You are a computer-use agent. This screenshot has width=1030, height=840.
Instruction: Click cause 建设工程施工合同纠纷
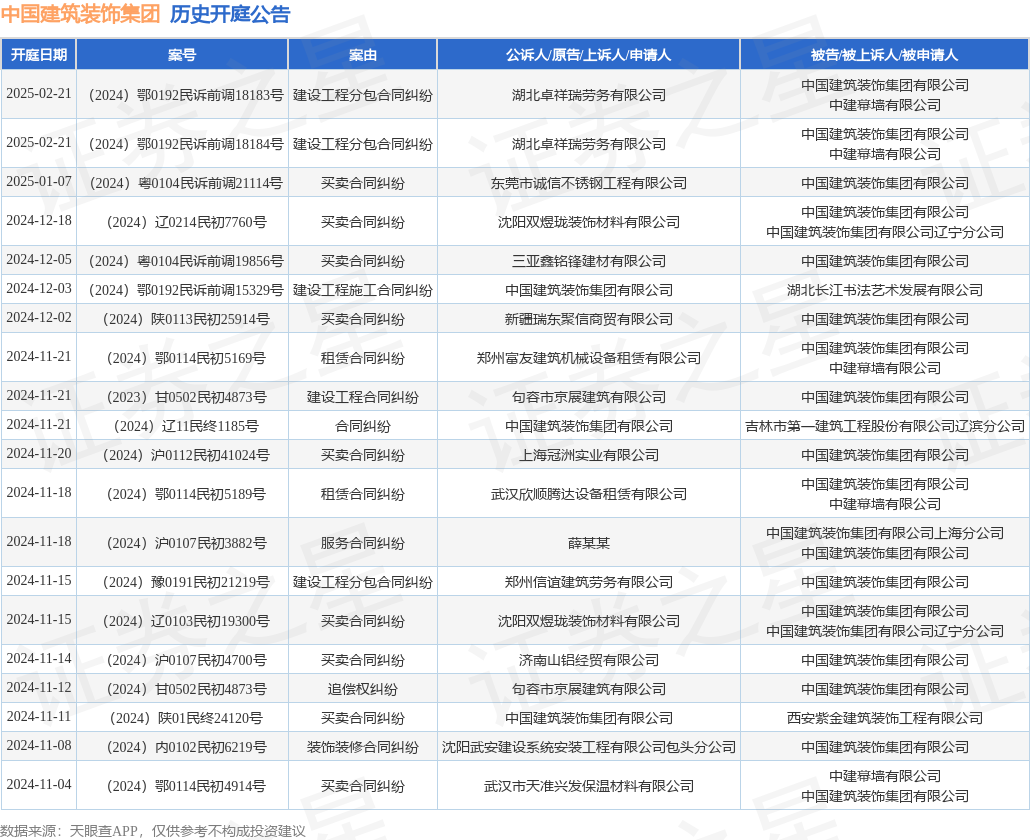[x=363, y=290]
